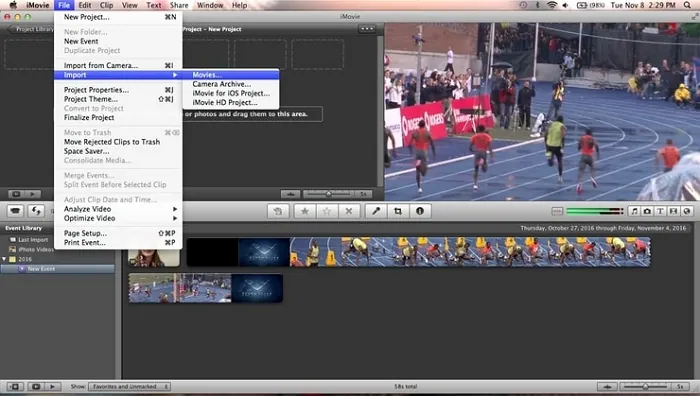
Task: Unmark selection with the hollow star
Action: click(327, 211)
